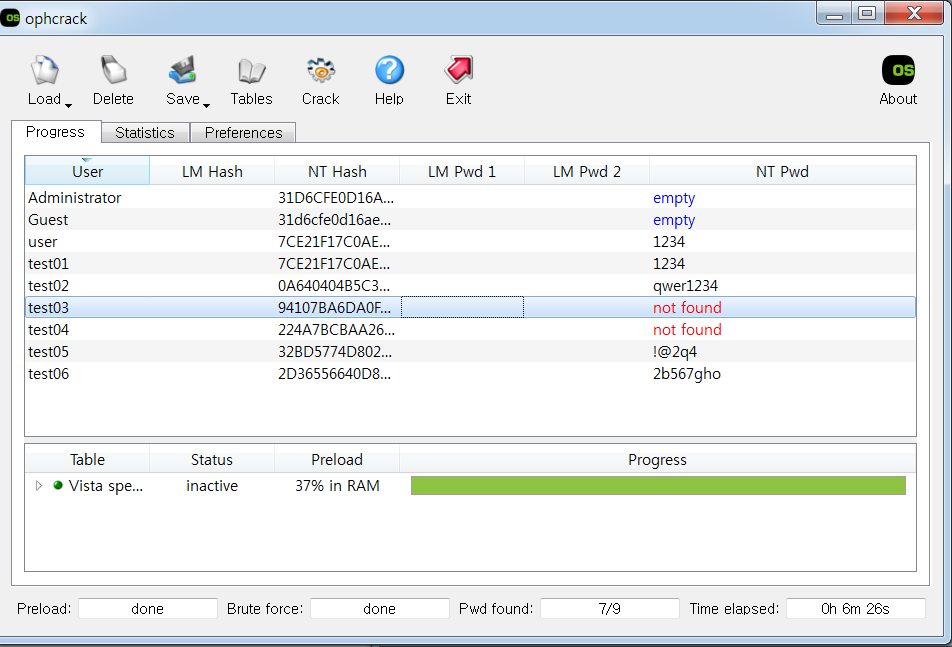Viewport: 952px width, 647px height.
Task: Click the Time elapsed 0h 6m 26s field
Action: (x=855, y=608)
